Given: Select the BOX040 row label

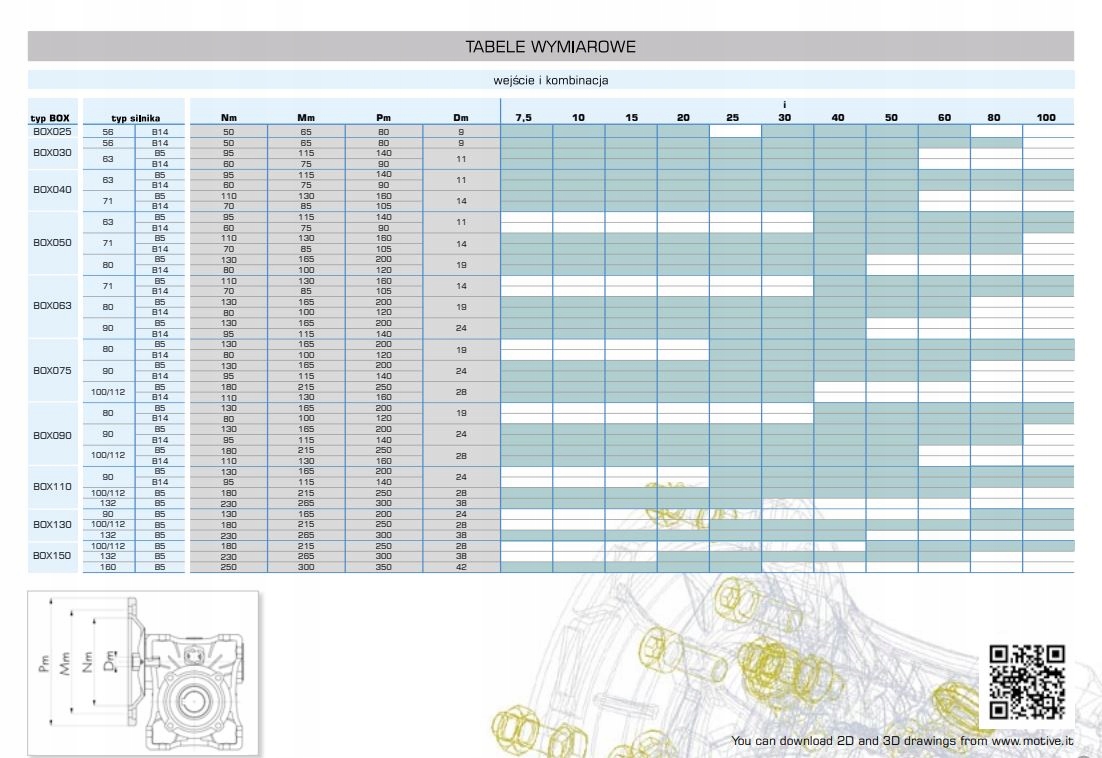Looking at the screenshot, I should [52, 189].
